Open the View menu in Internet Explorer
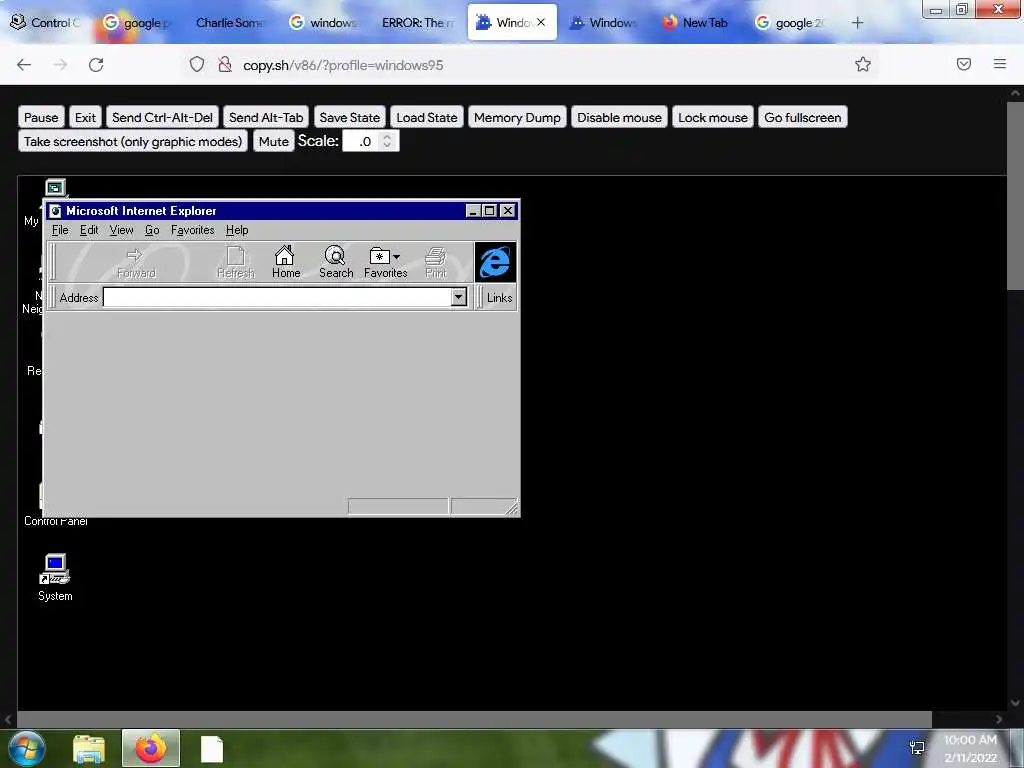The height and width of the screenshot is (768, 1024). point(121,230)
